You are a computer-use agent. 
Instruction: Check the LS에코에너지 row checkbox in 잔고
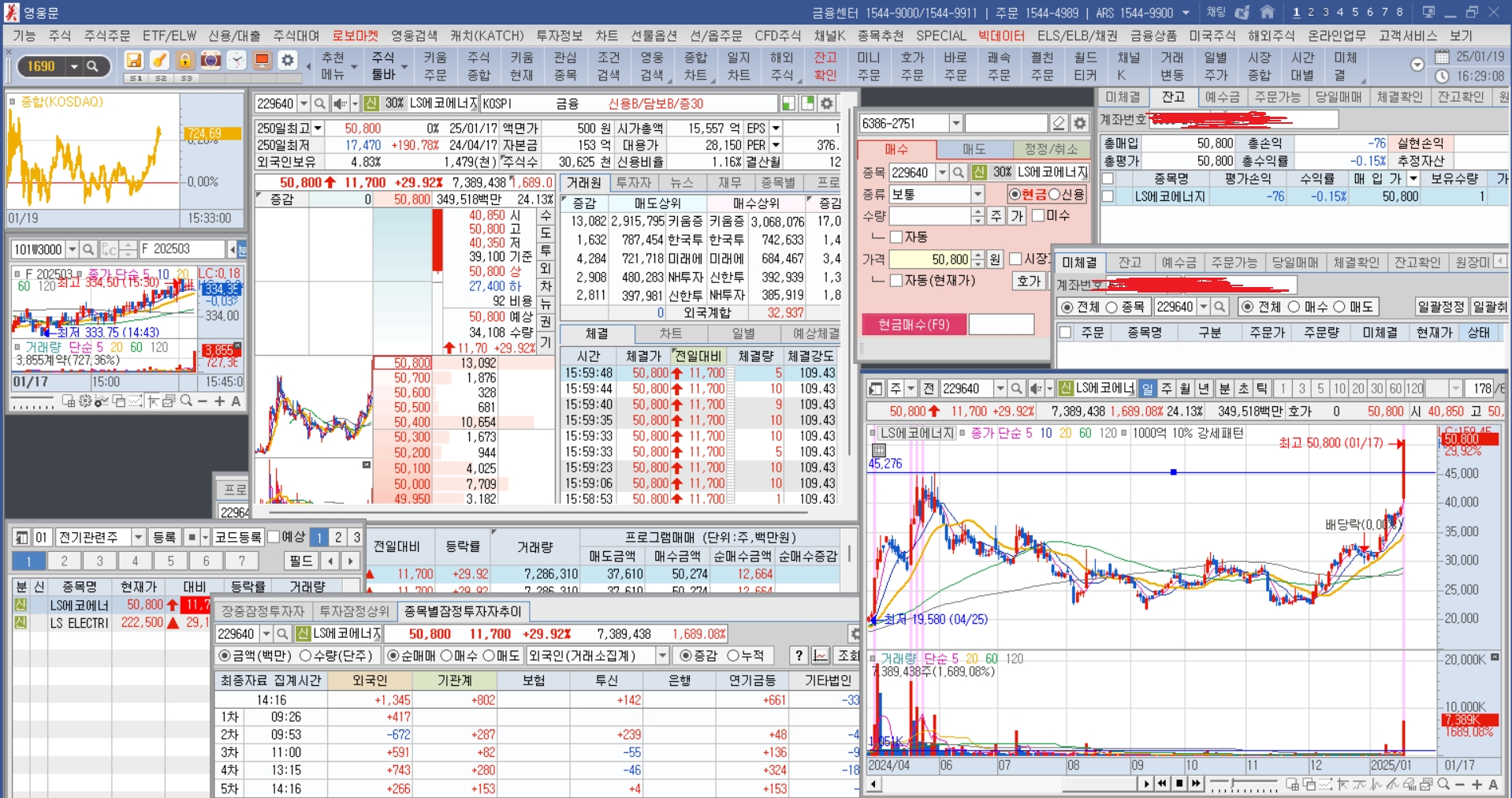[1108, 196]
